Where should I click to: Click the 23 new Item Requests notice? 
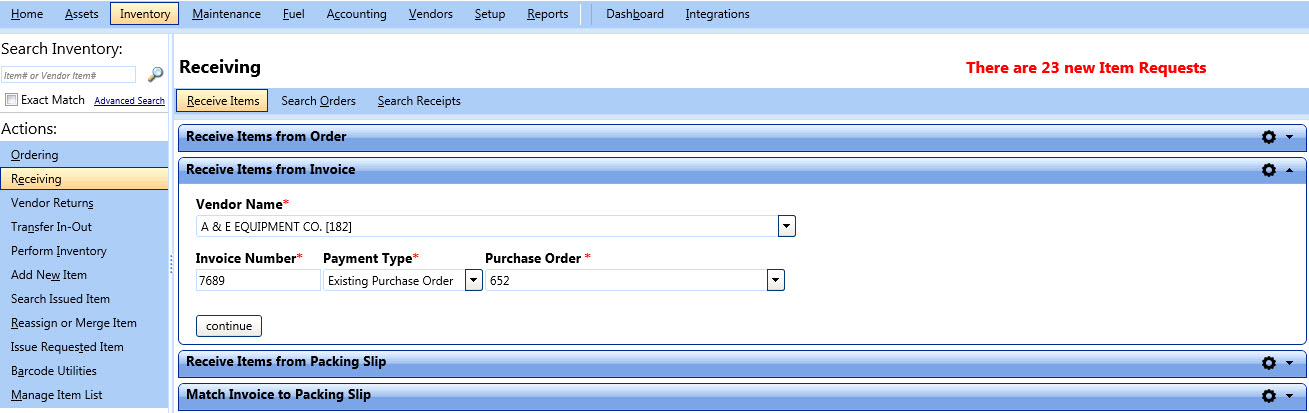click(x=1086, y=68)
